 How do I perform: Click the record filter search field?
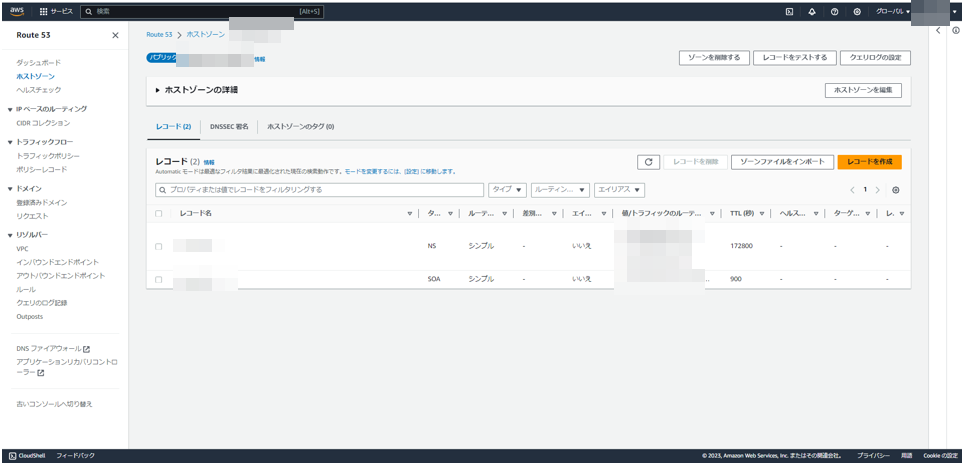tap(319, 190)
